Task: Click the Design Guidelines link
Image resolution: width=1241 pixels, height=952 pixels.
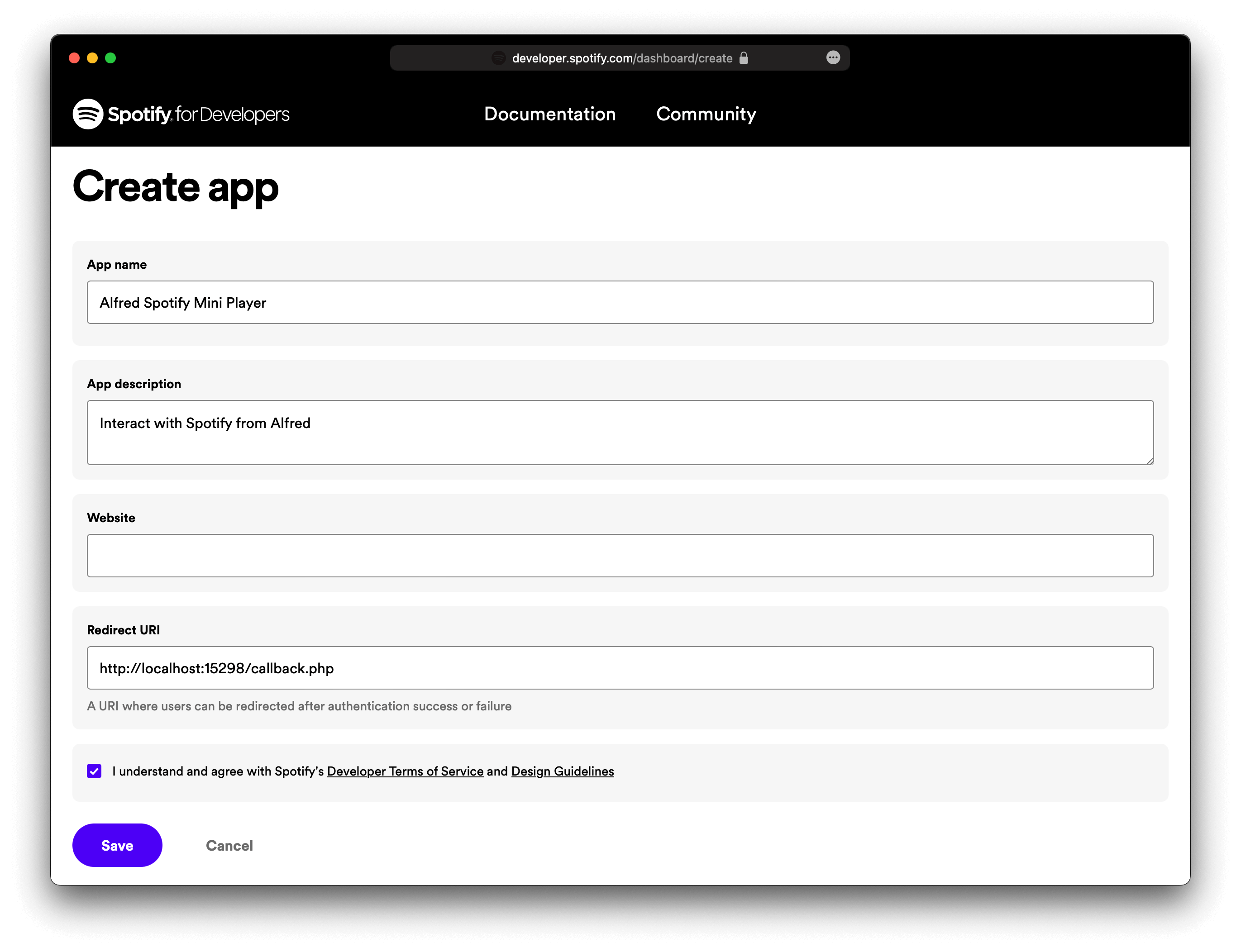Action: pyautogui.click(x=563, y=771)
